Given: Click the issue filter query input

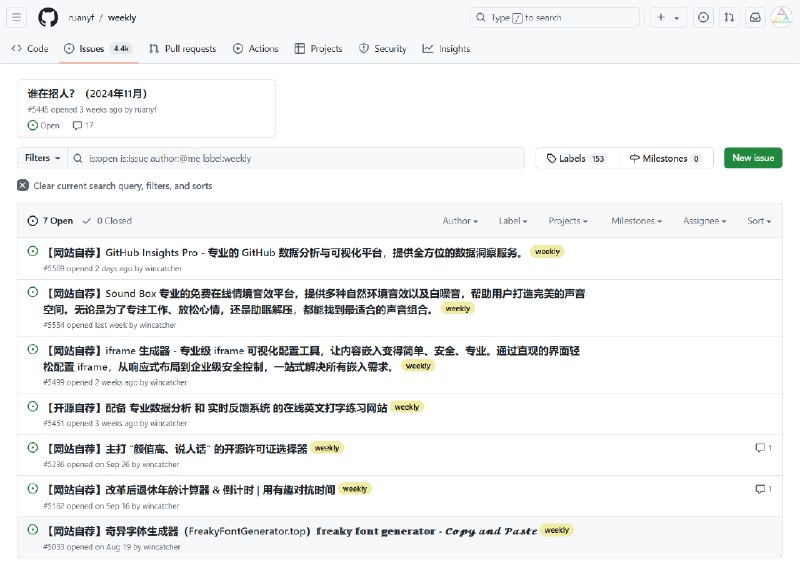Looking at the screenshot, I should (x=296, y=158).
